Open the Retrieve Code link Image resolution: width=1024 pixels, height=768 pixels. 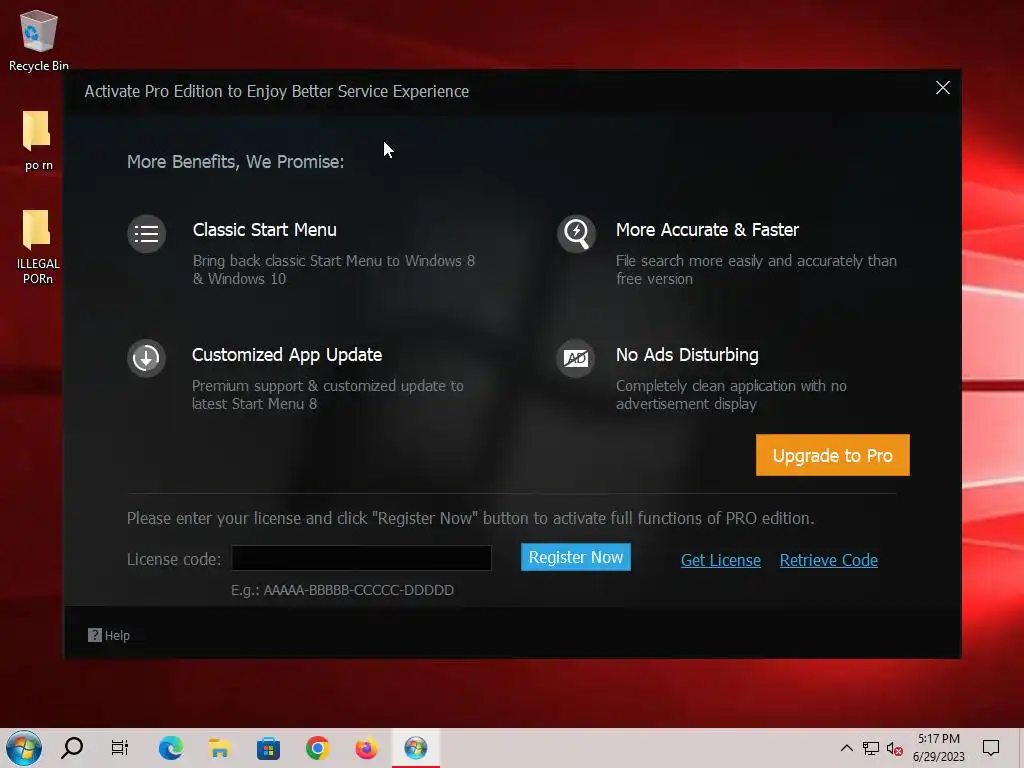pyautogui.click(x=829, y=560)
